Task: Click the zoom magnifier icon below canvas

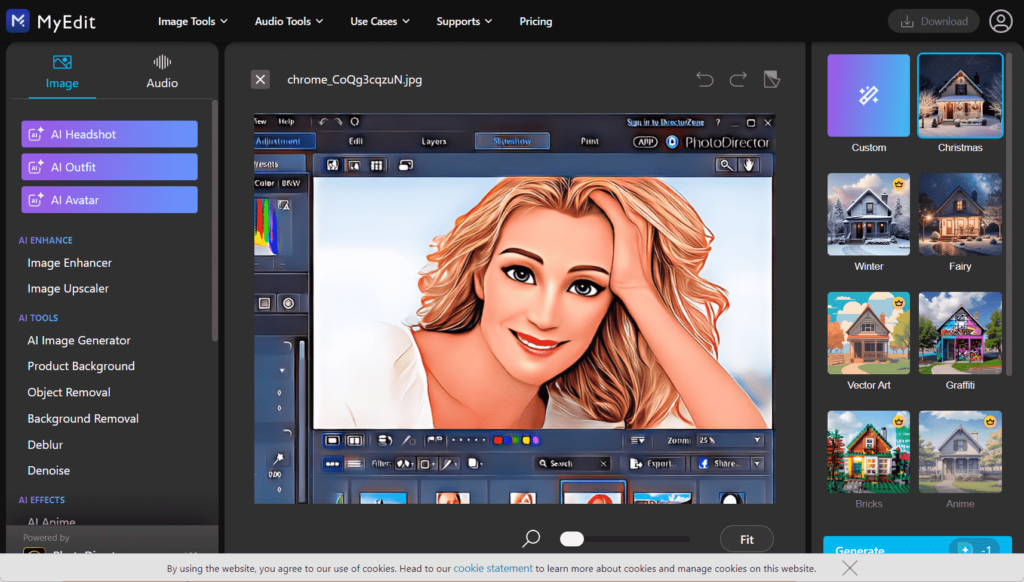Action: tap(532, 538)
